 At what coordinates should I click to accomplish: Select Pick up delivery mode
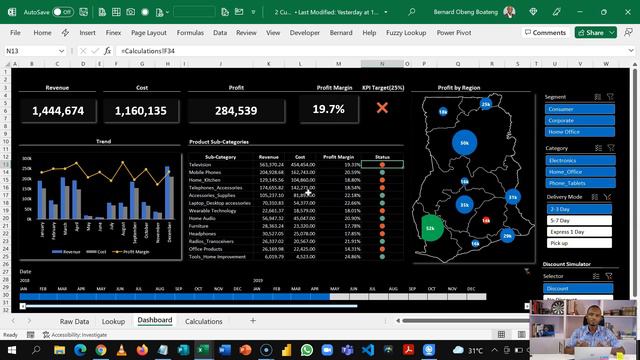tap(579, 243)
